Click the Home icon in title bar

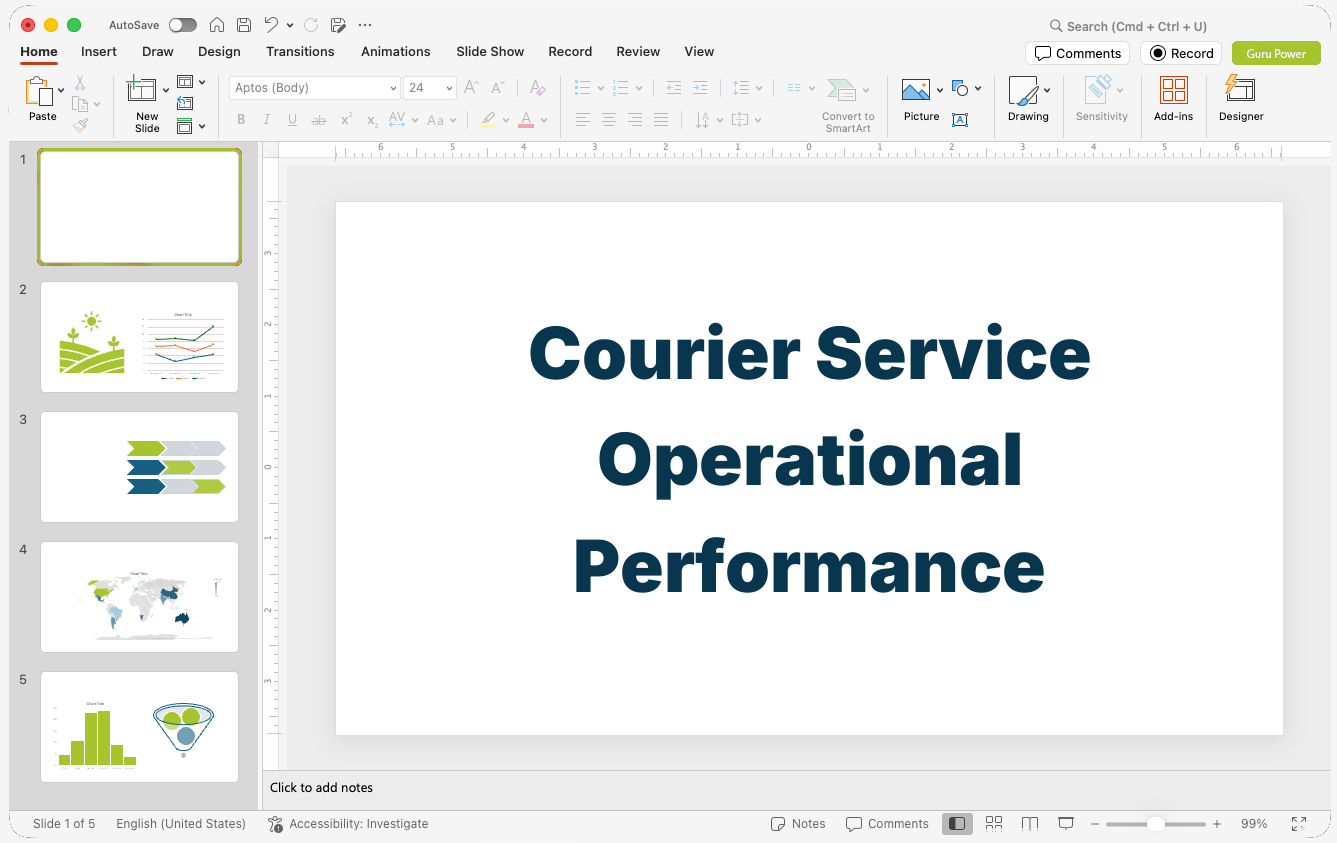(x=217, y=25)
